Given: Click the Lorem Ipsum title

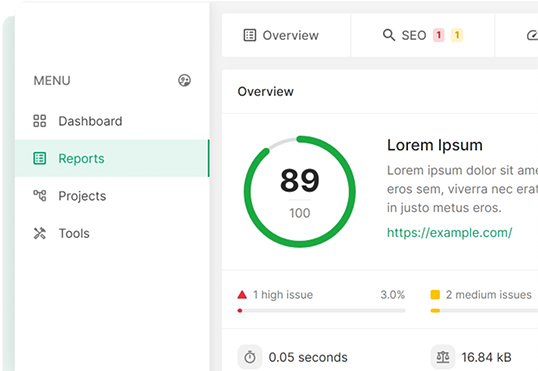Looking at the screenshot, I should [435, 145].
